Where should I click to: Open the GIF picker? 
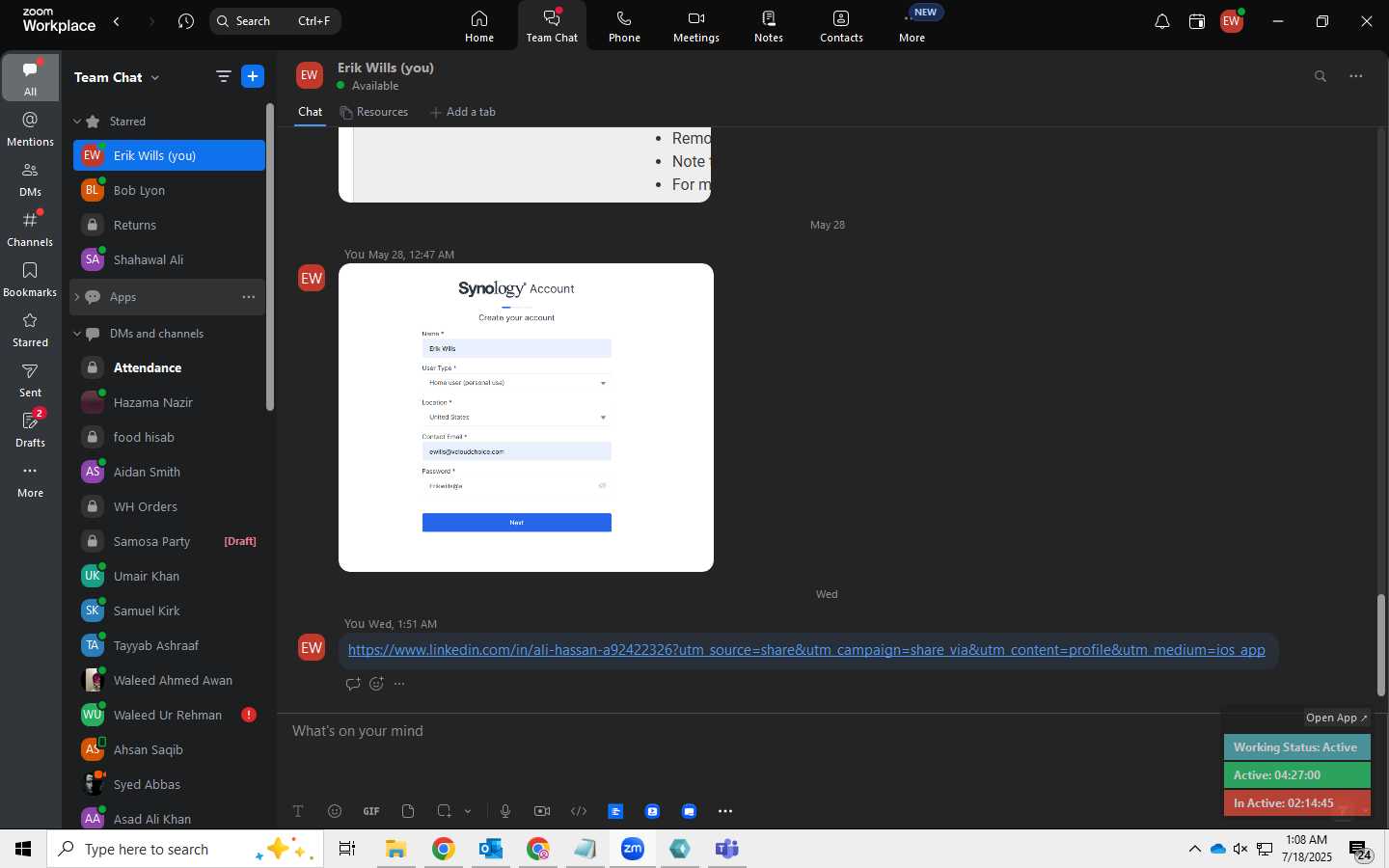pos(371,811)
